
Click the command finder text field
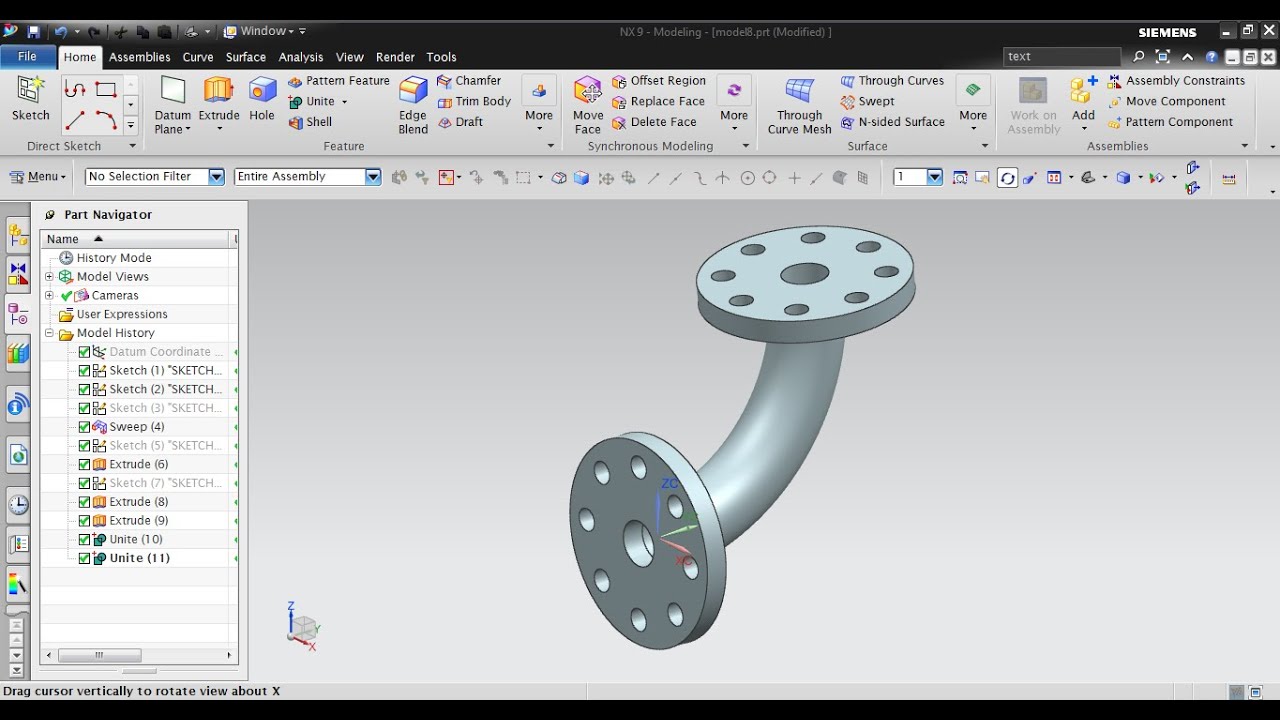tap(1062, 57)
